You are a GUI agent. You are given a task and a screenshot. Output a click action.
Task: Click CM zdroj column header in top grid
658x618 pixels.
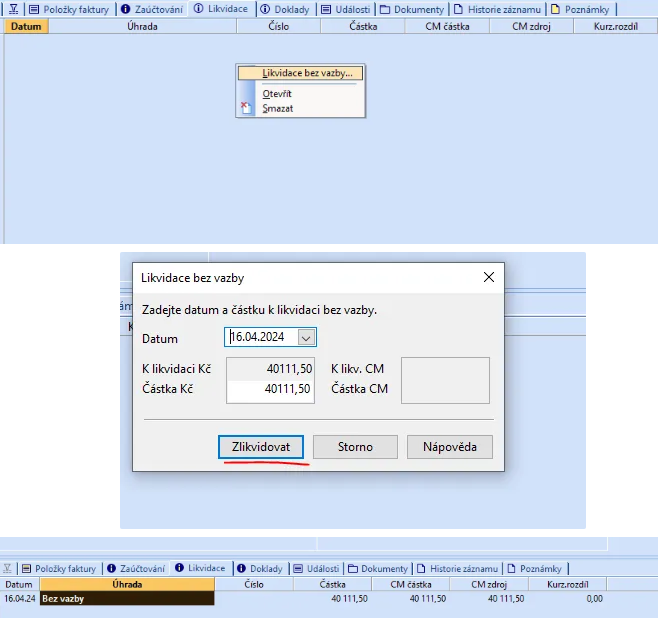point(531,26)
